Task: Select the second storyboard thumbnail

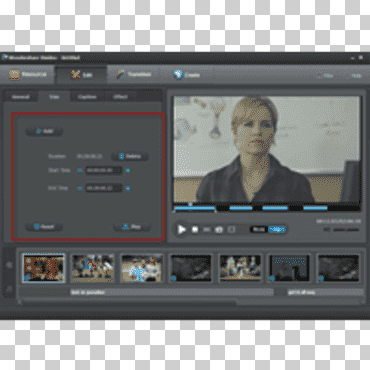Action: point(93,268)
